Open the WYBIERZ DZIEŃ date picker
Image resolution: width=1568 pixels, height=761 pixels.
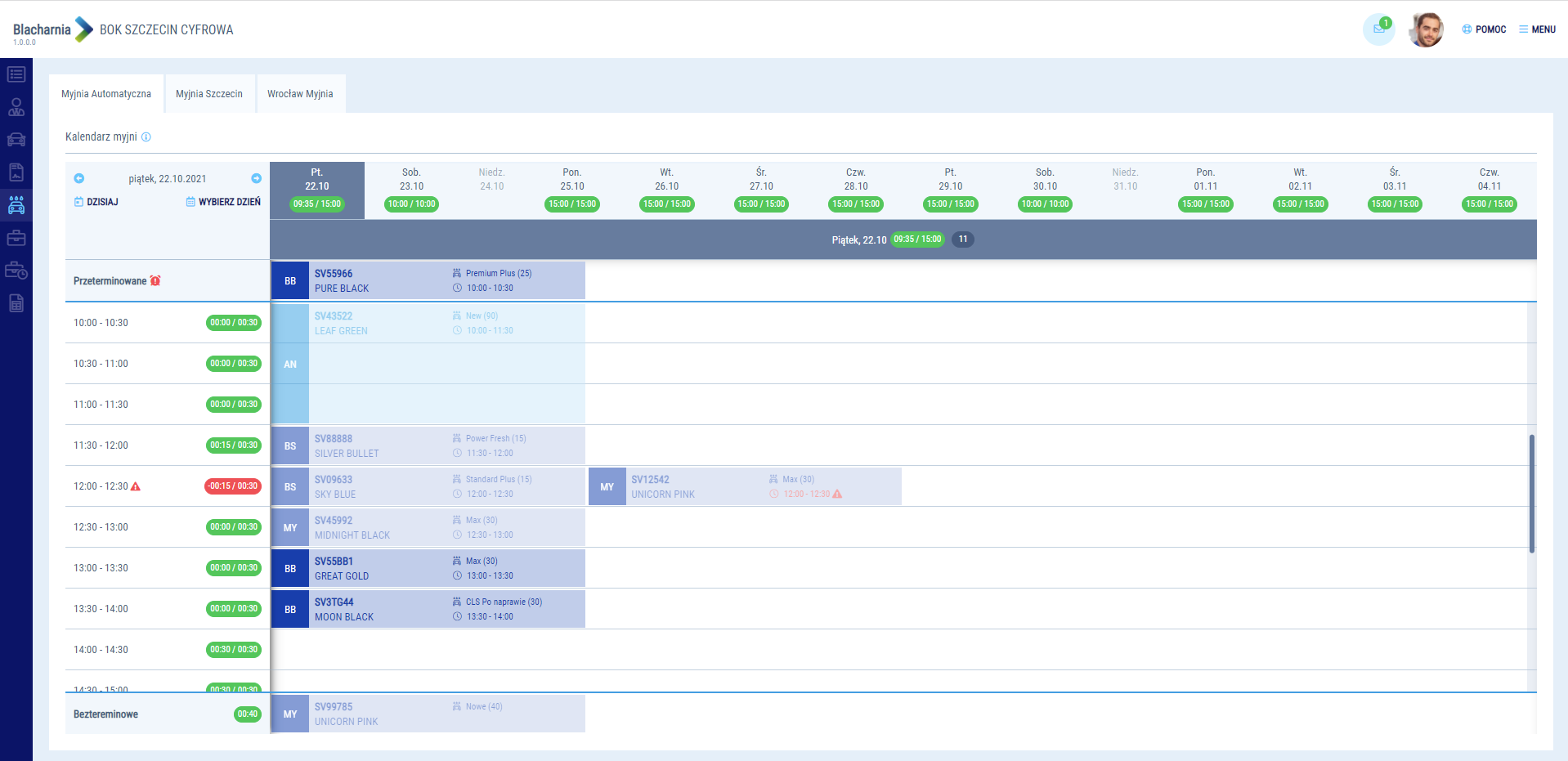[x=223, y=202]
